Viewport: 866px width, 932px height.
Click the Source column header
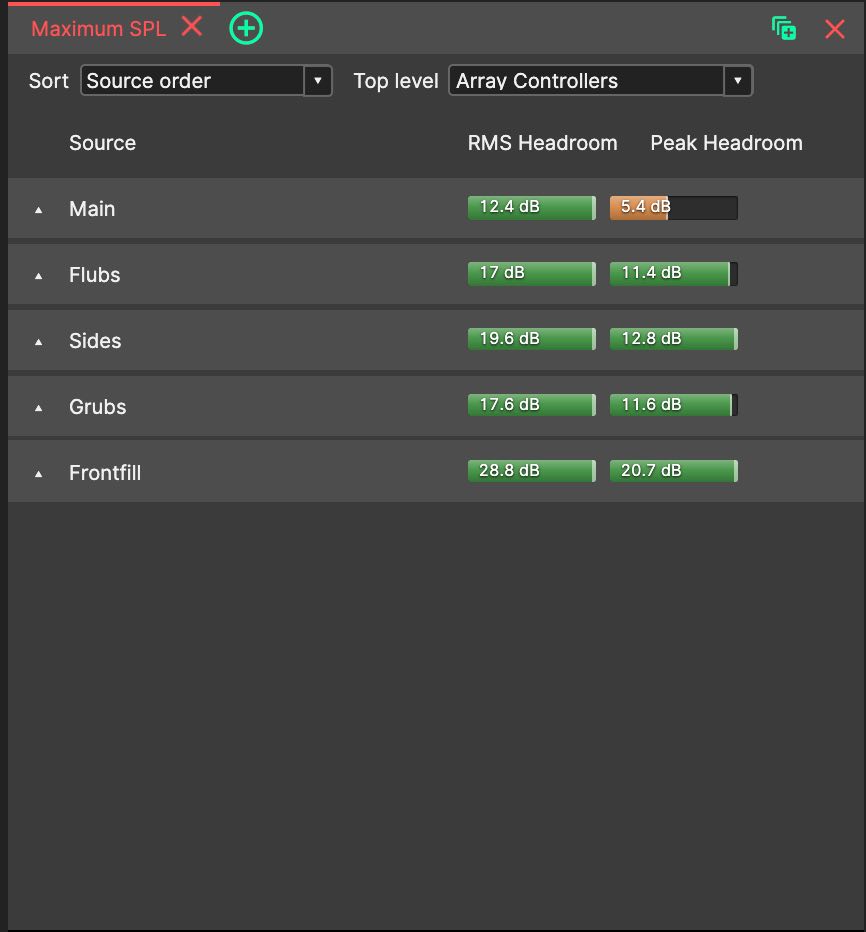(102, 143)
